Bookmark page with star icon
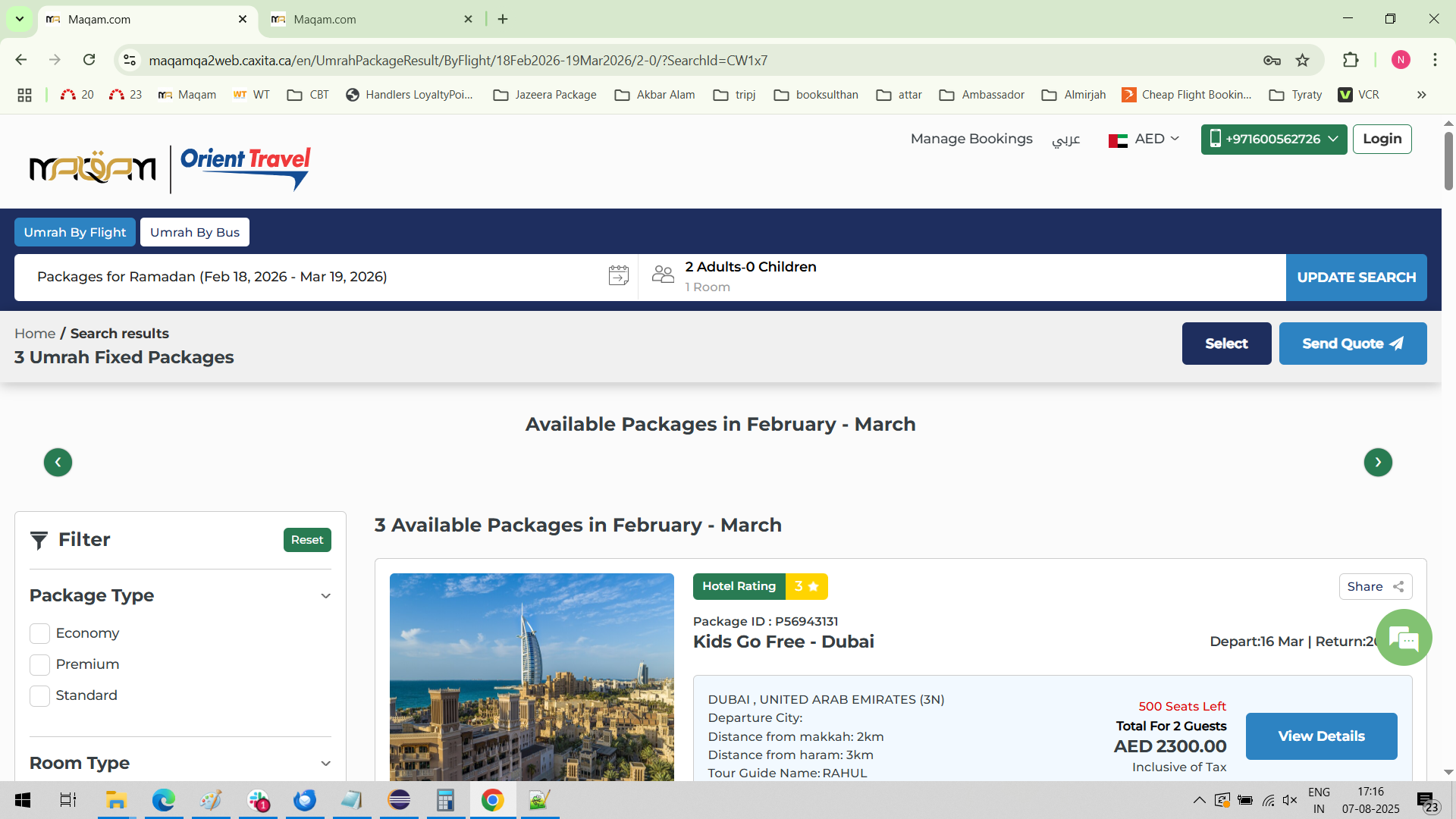Image resolution: width=1456 pixels, height=819 pixels. point(1302,60)
